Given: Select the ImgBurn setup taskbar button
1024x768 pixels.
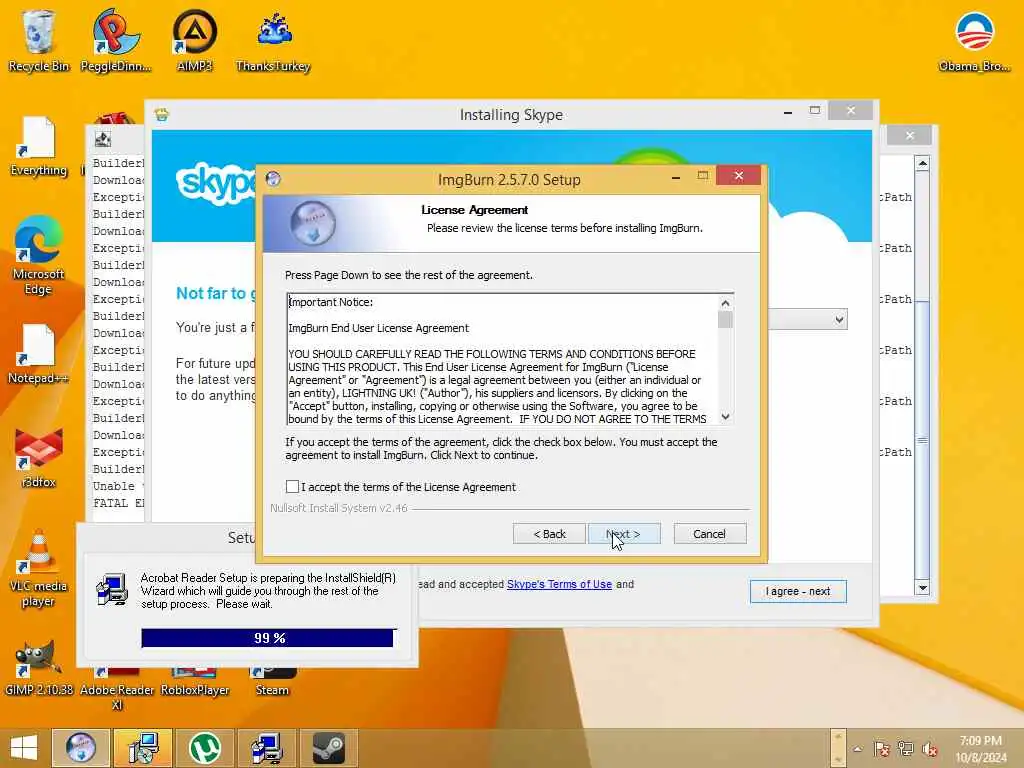Looking at the screenshot, I should coord(80,748).
